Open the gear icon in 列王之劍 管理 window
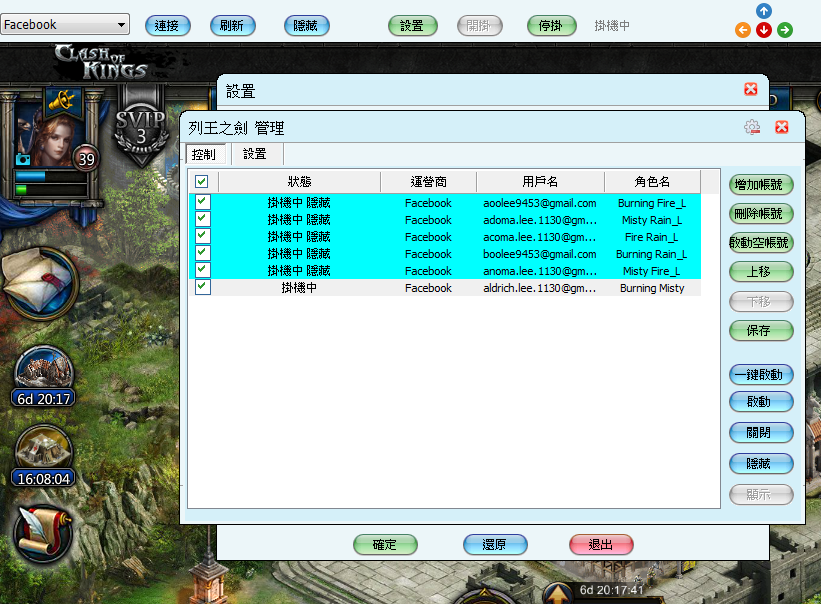The width and height of the screenshot is (821, 604). [752, 127]
